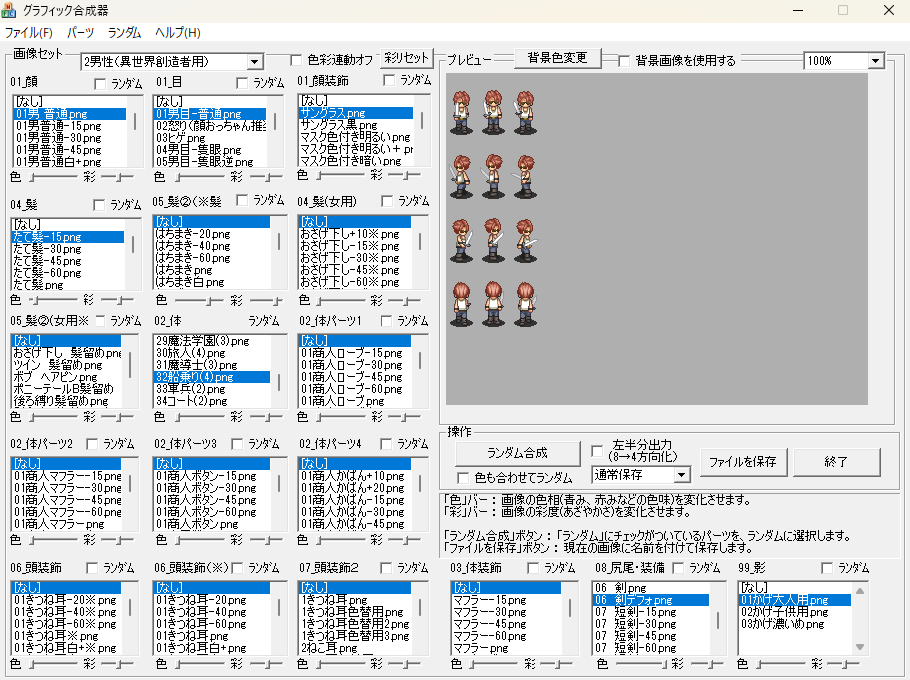Open the 画像セット dropdown list
The image size is (910, 680).
(x=254, y=62)
